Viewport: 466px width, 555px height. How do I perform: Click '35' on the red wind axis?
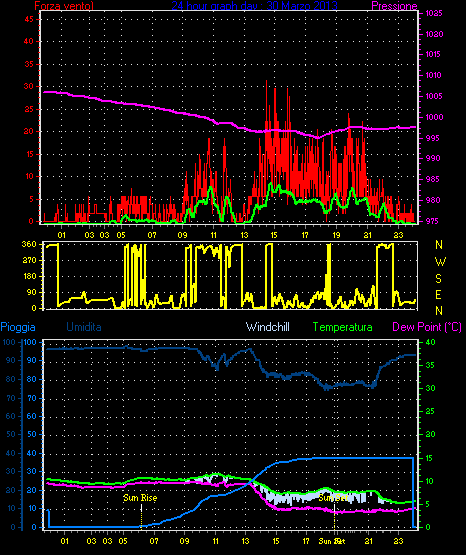[29, 64]
